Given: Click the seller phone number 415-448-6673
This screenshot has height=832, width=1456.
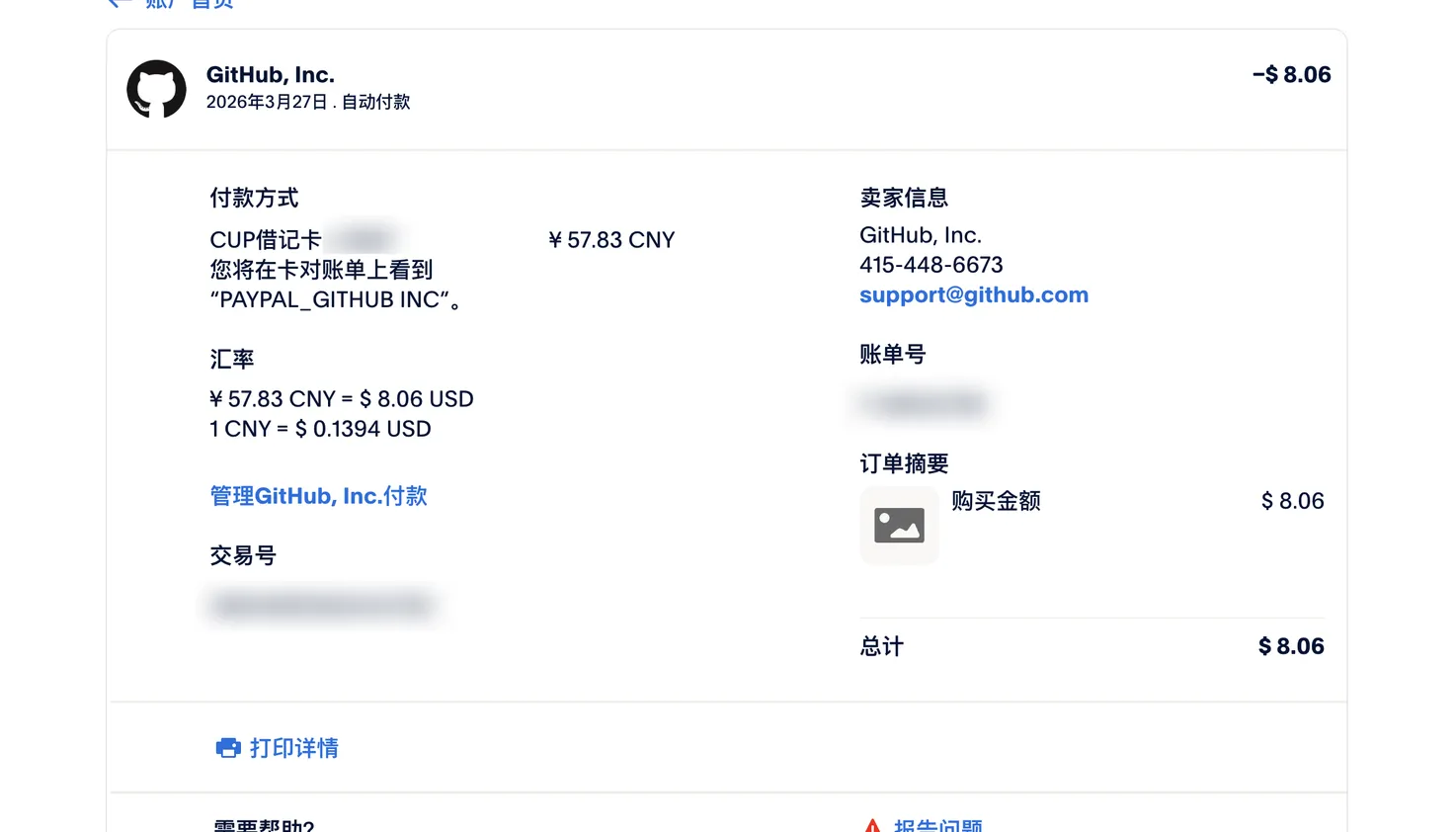Looking at the screenshot, I should 930,265.
